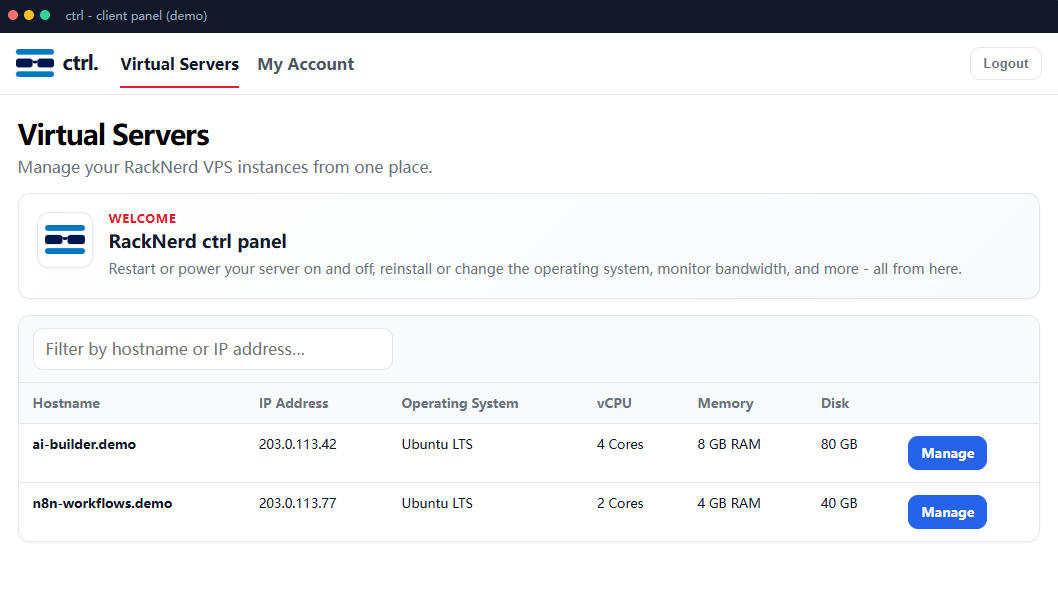This screenshot has height=607, width=1058.
Task: Click the 4 GB RAM cell
Action: (x=729, y=503)
